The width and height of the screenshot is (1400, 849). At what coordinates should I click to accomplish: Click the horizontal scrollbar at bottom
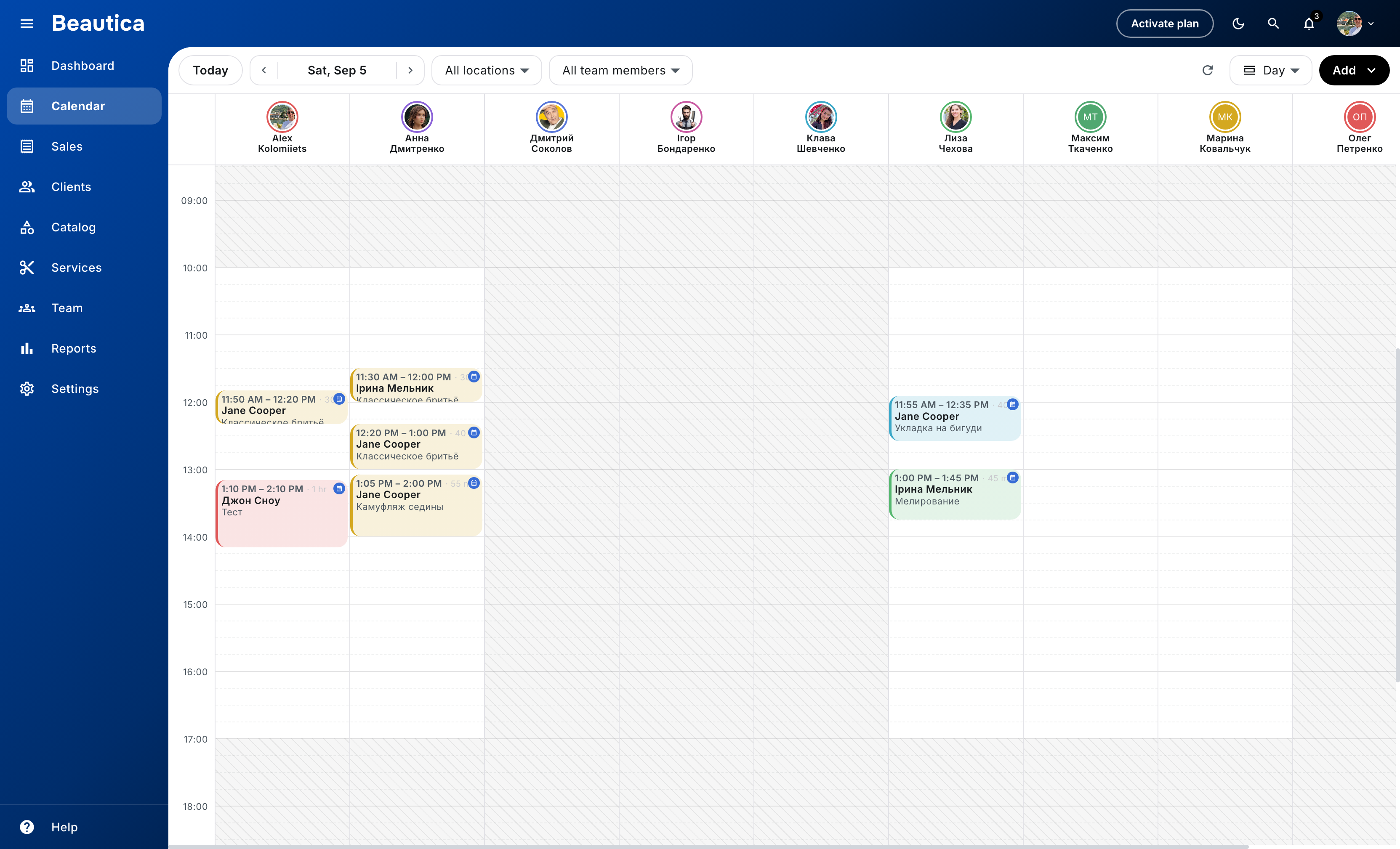tap(708, 846)
